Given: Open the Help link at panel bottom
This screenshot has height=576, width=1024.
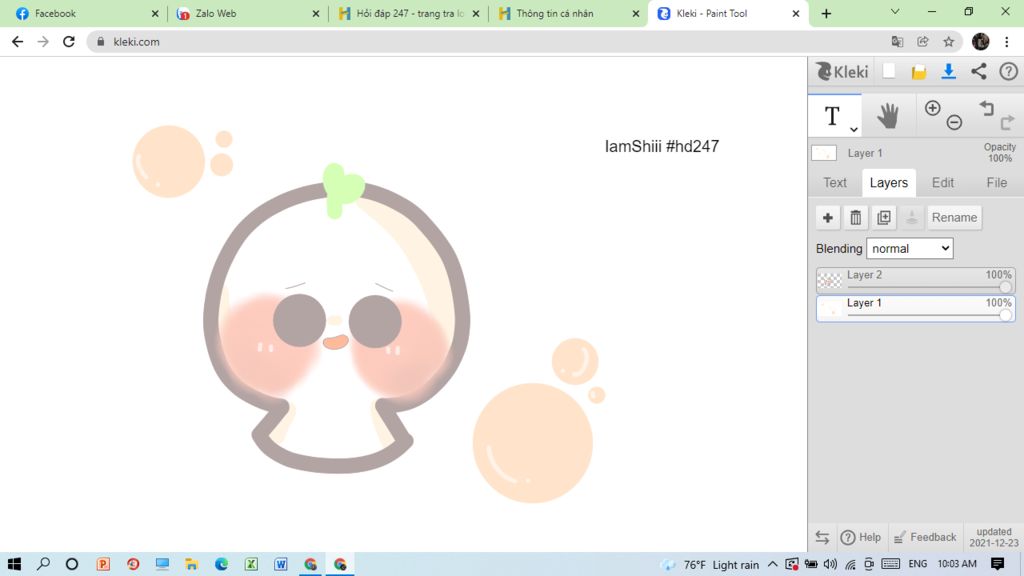Looking at the screenshot, I should point(861,537).
